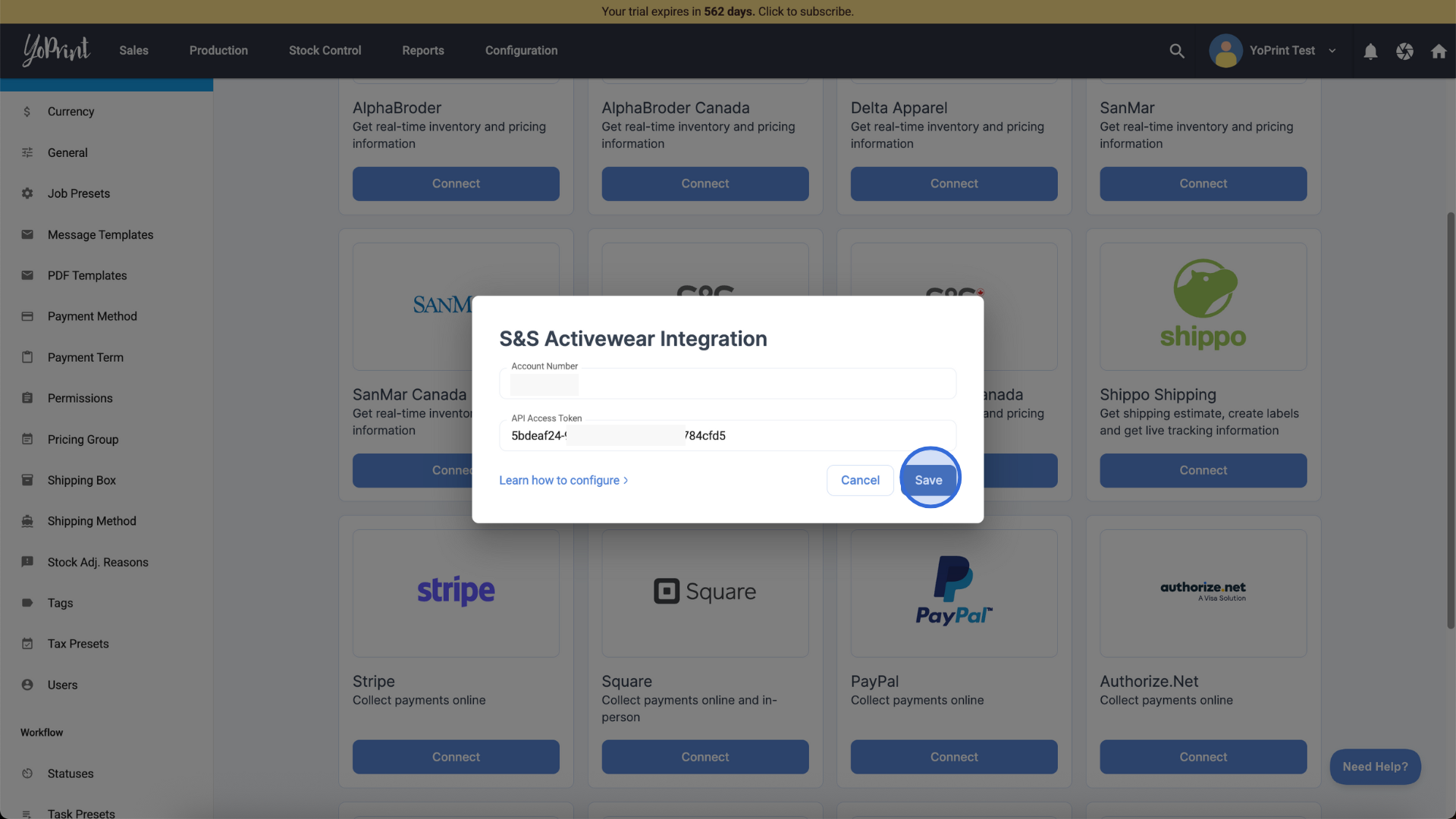1456x819 pixels.
Task: Connect the SanMar integration
Action: pos(1203,184)
